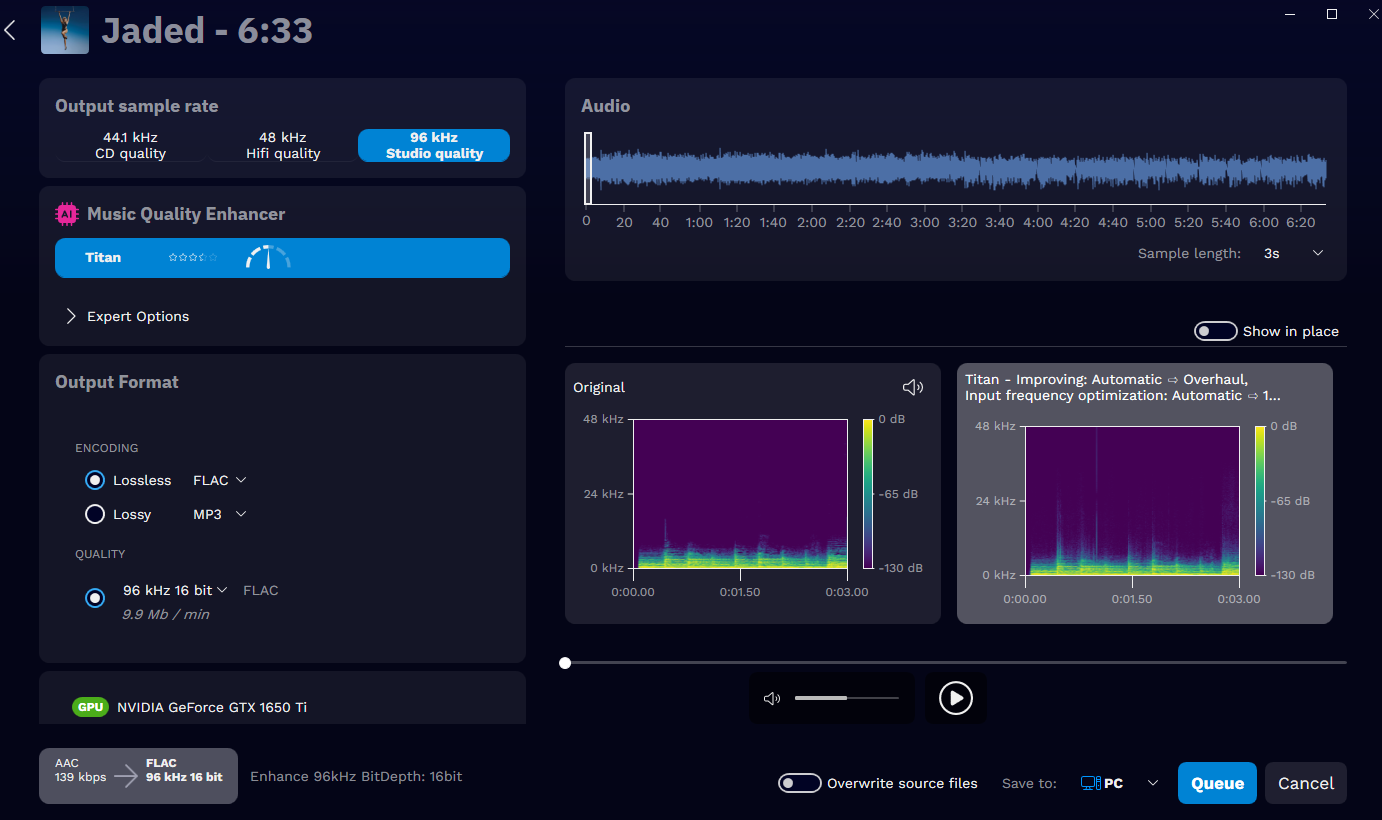This screenshot has height=820, width=1382.
Task: Click the Queue button
Action: coord(1217,783)
